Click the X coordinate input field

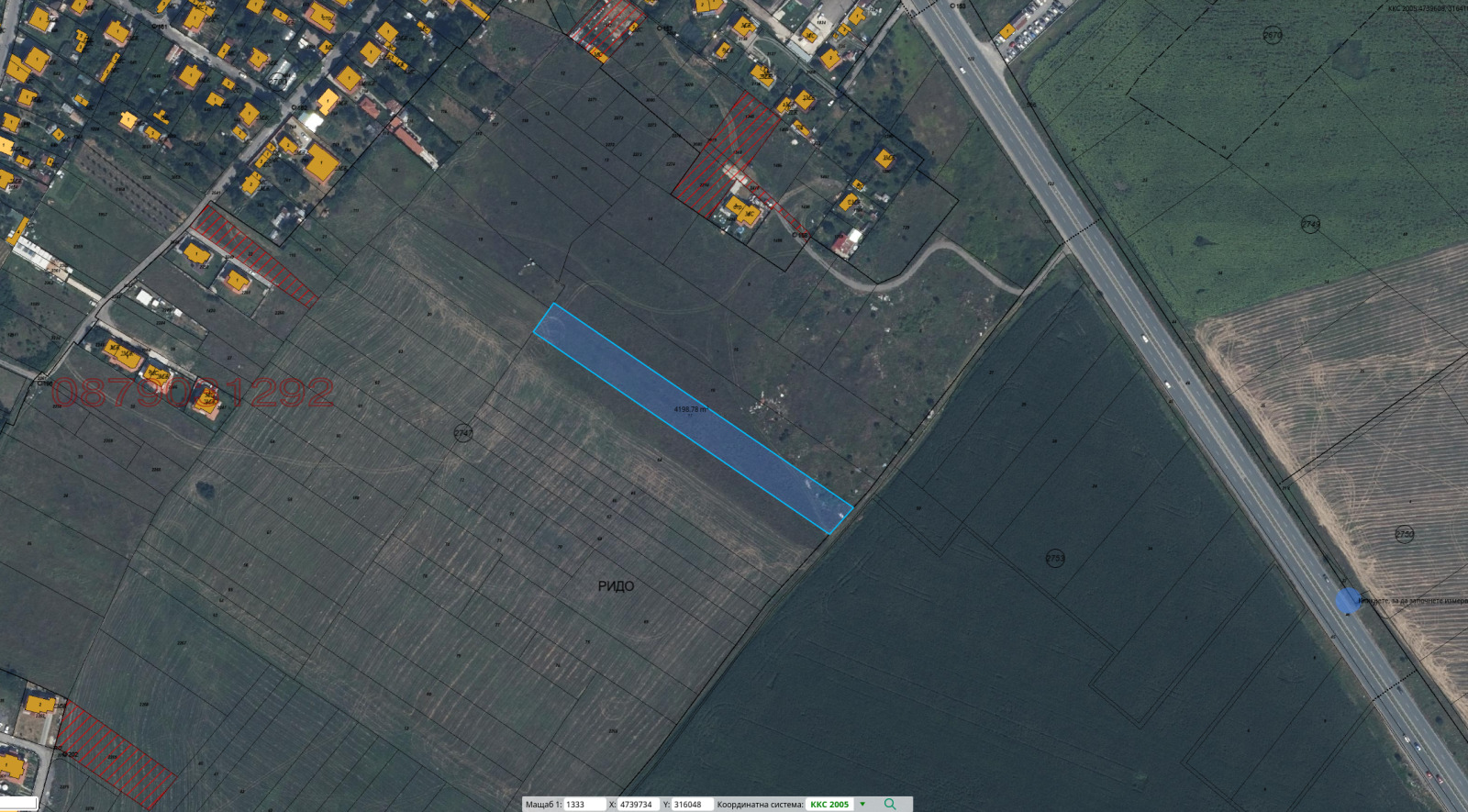coord(638,805)
